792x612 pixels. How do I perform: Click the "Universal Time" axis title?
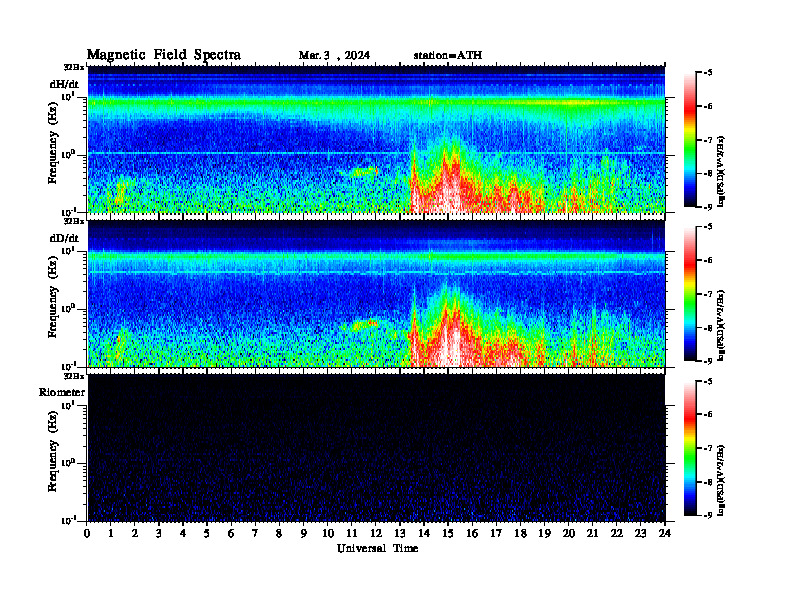pos(377,548)
